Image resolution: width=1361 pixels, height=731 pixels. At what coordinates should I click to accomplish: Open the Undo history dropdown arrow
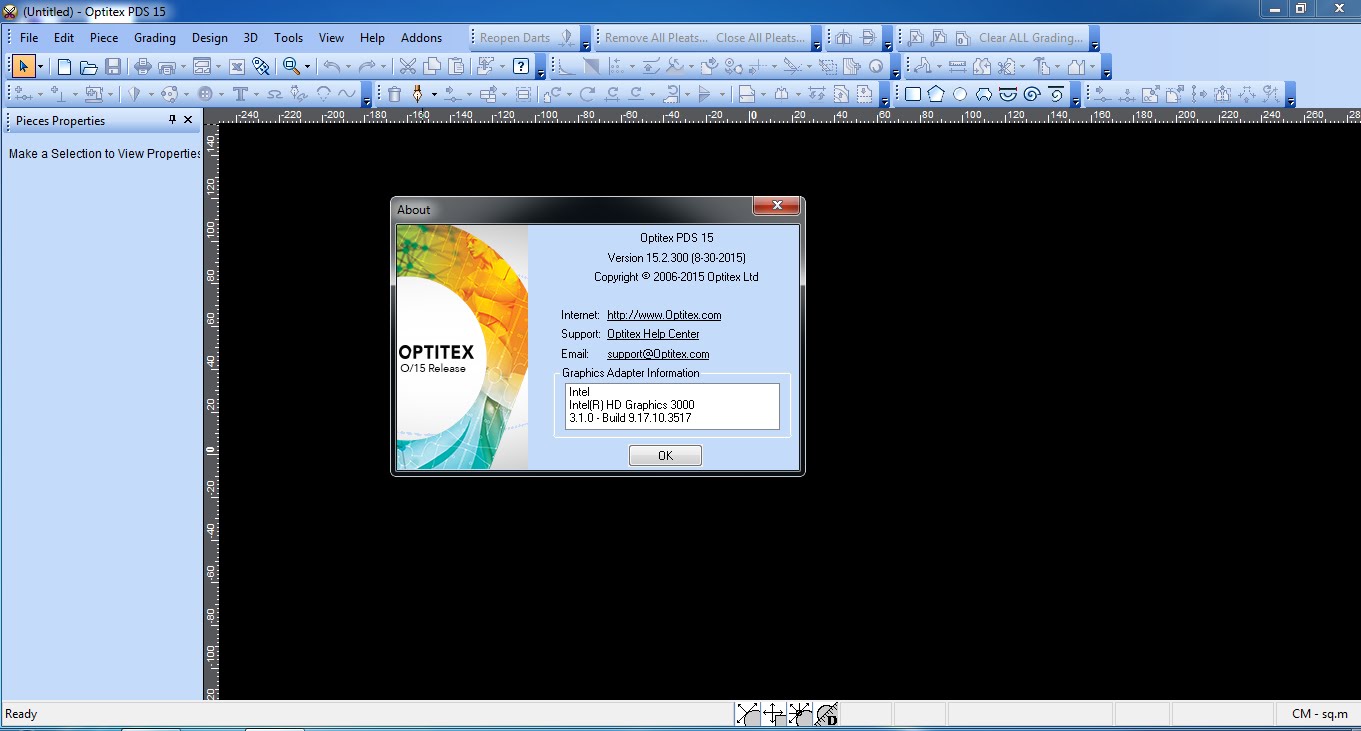tap(348, 67)
